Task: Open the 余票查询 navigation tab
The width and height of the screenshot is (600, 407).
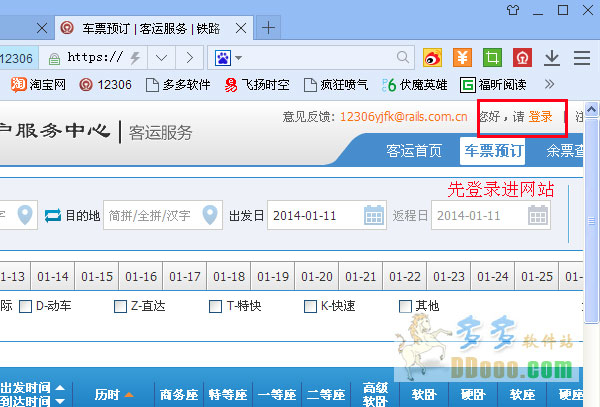Action: click(565, 151)
